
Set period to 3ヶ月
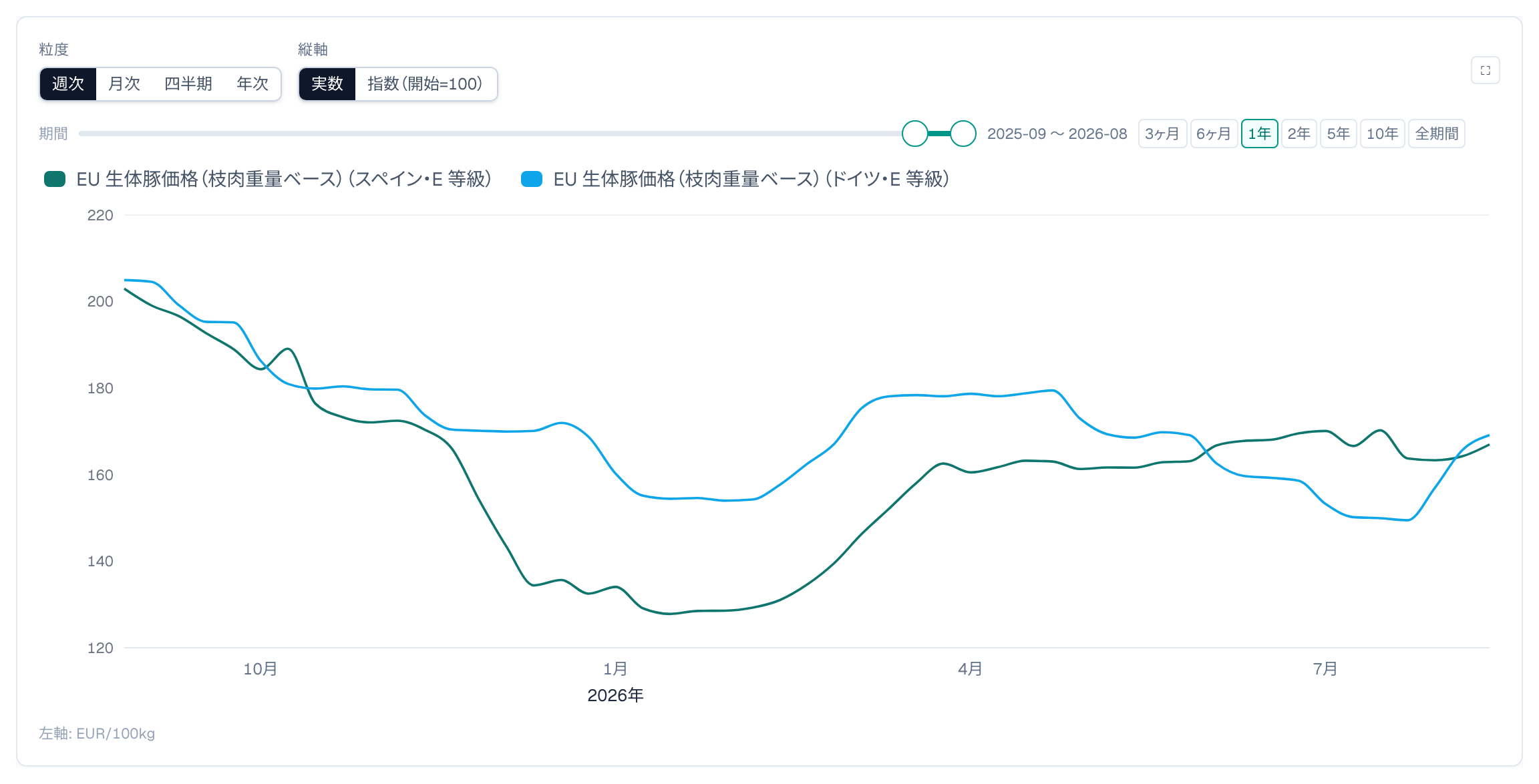(x=1162, y=134)
